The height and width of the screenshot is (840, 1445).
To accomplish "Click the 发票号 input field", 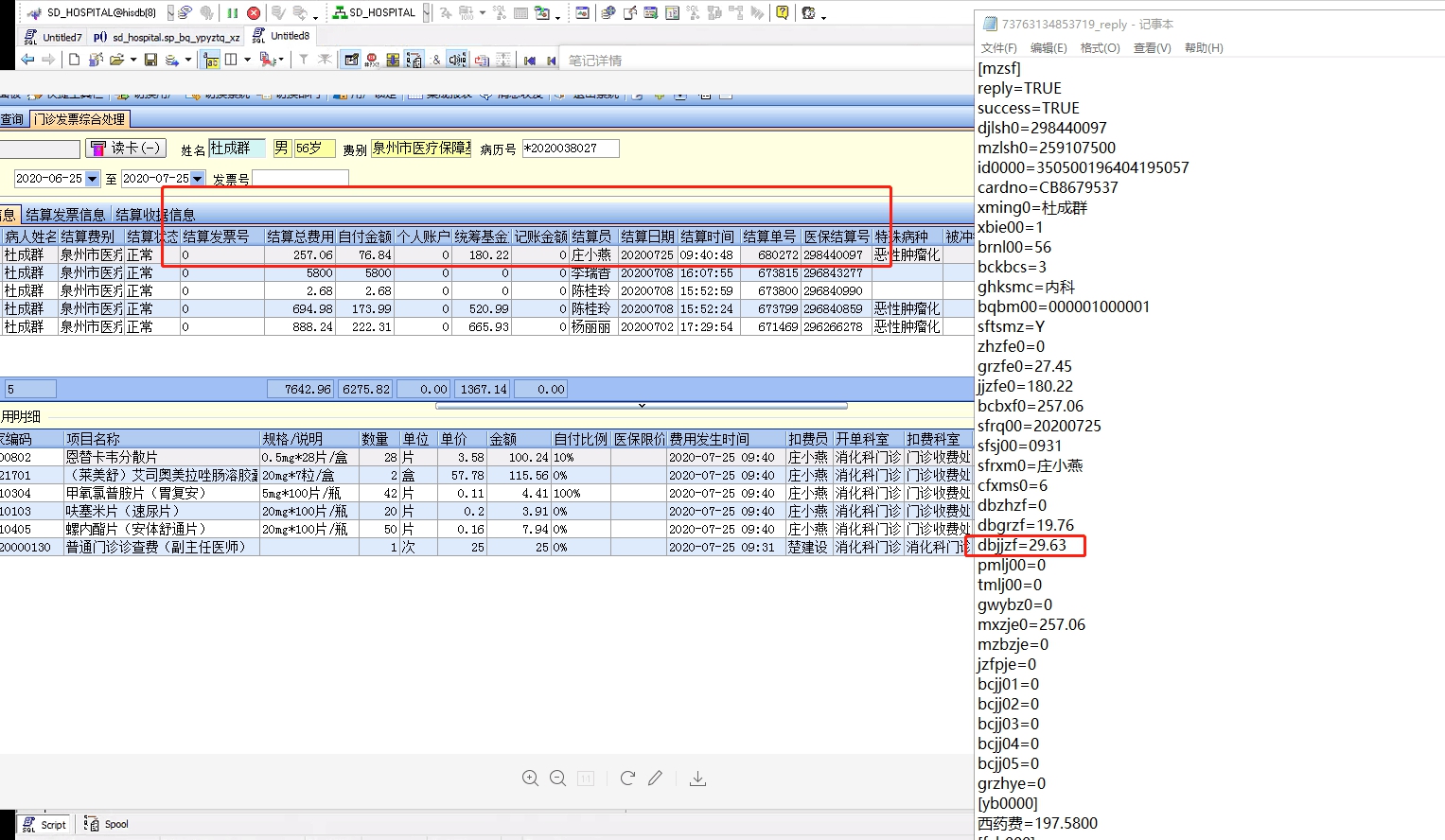I will pyautogui.click(x=300, y=179).
